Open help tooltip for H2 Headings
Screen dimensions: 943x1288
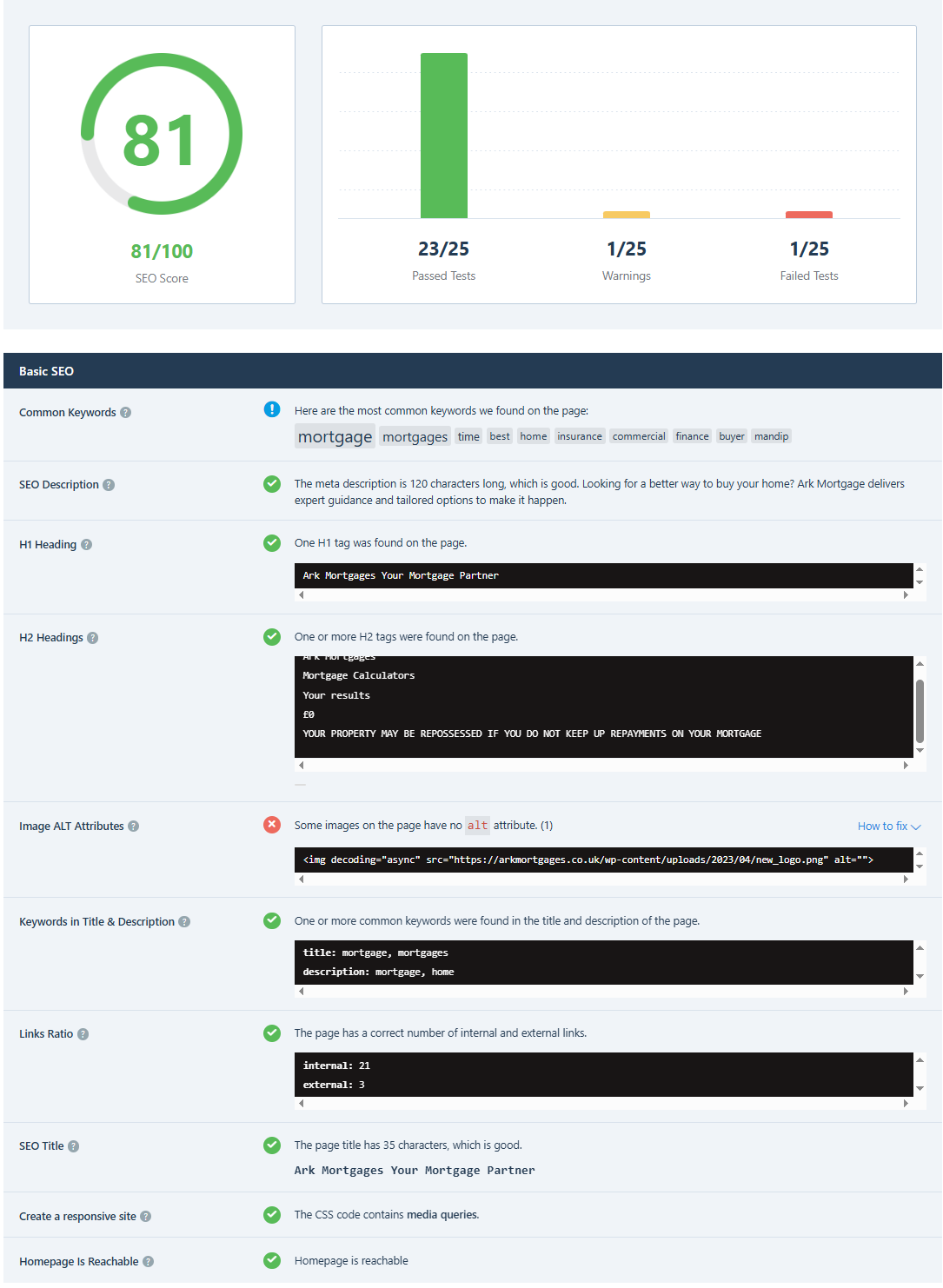93,638
